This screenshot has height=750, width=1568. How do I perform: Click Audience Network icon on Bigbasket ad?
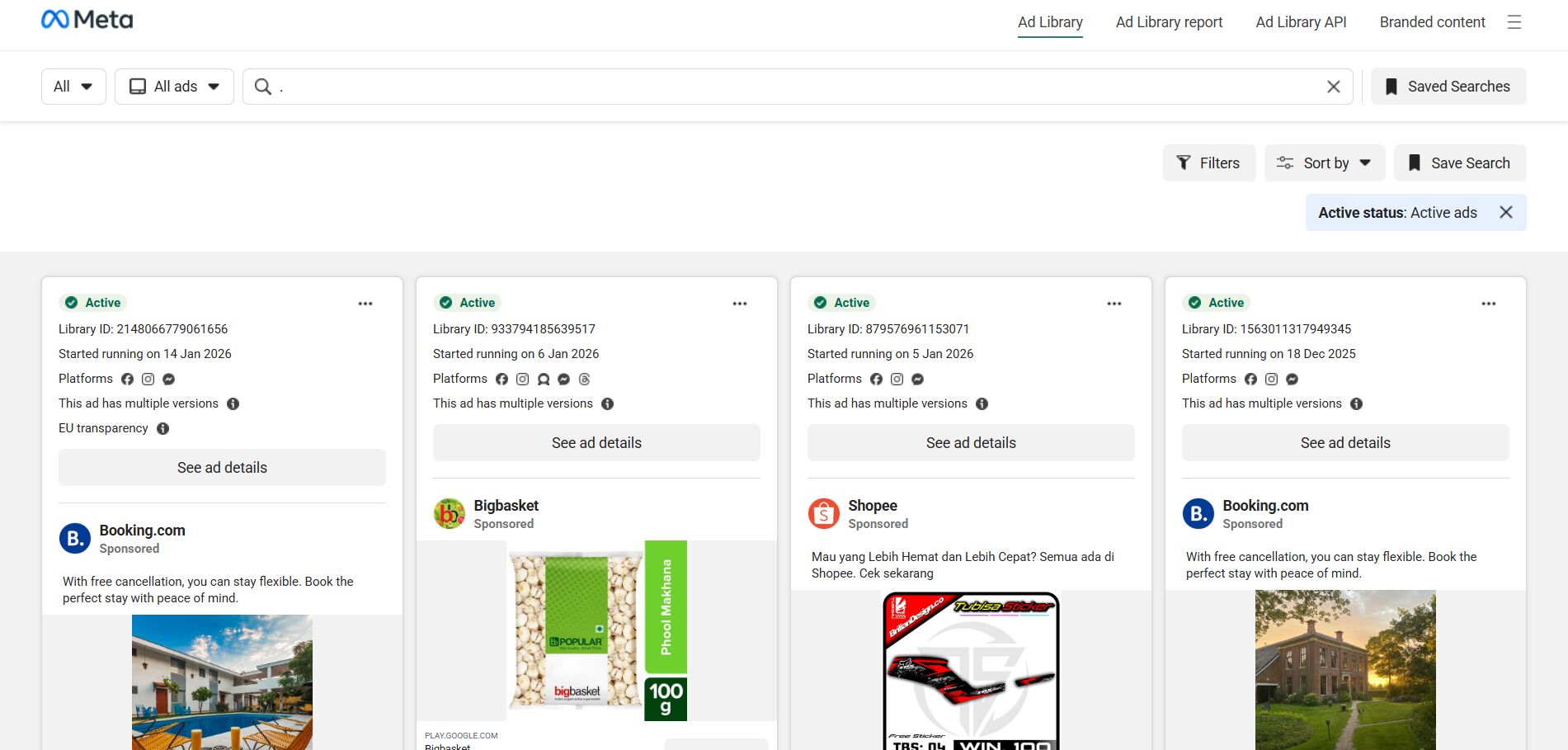click(x=544, y=380)
